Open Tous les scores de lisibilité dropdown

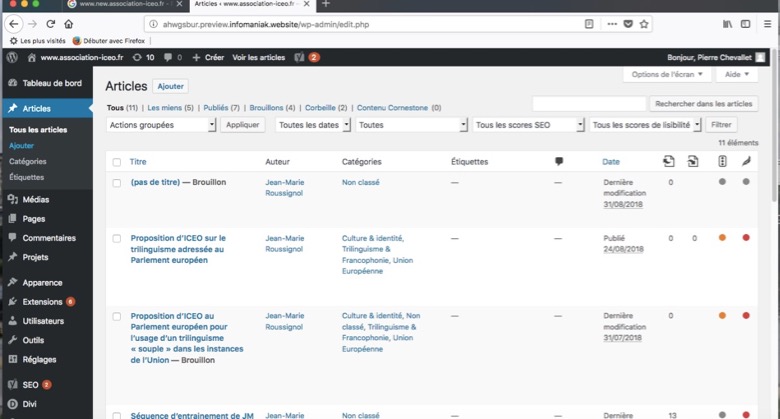tap(645, 125)
